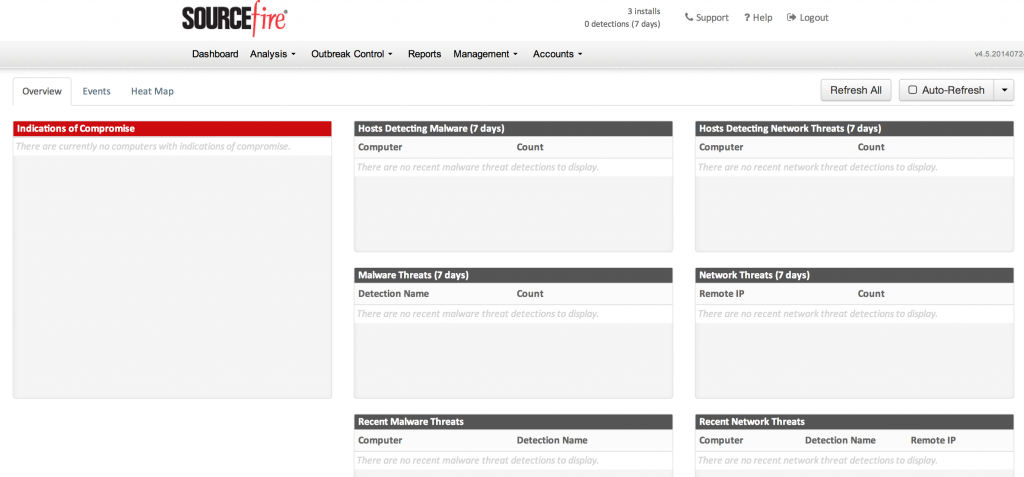Expand the Analysis menu

(x=273, y=54)
